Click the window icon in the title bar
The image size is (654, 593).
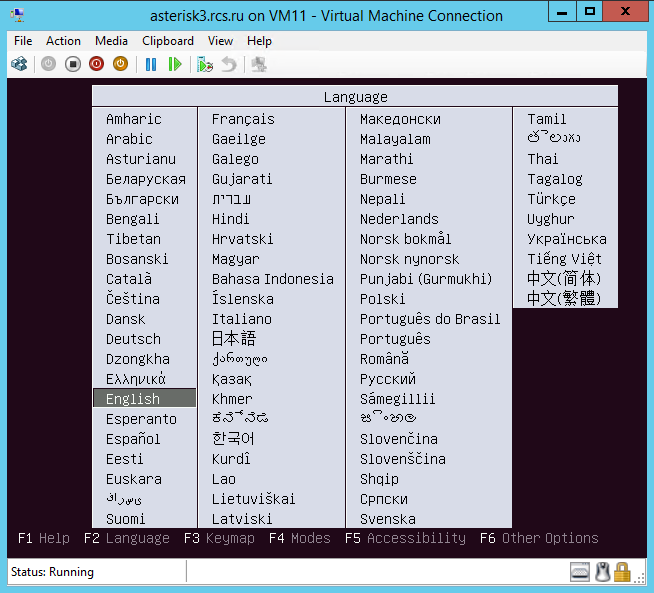pos(17,15)
